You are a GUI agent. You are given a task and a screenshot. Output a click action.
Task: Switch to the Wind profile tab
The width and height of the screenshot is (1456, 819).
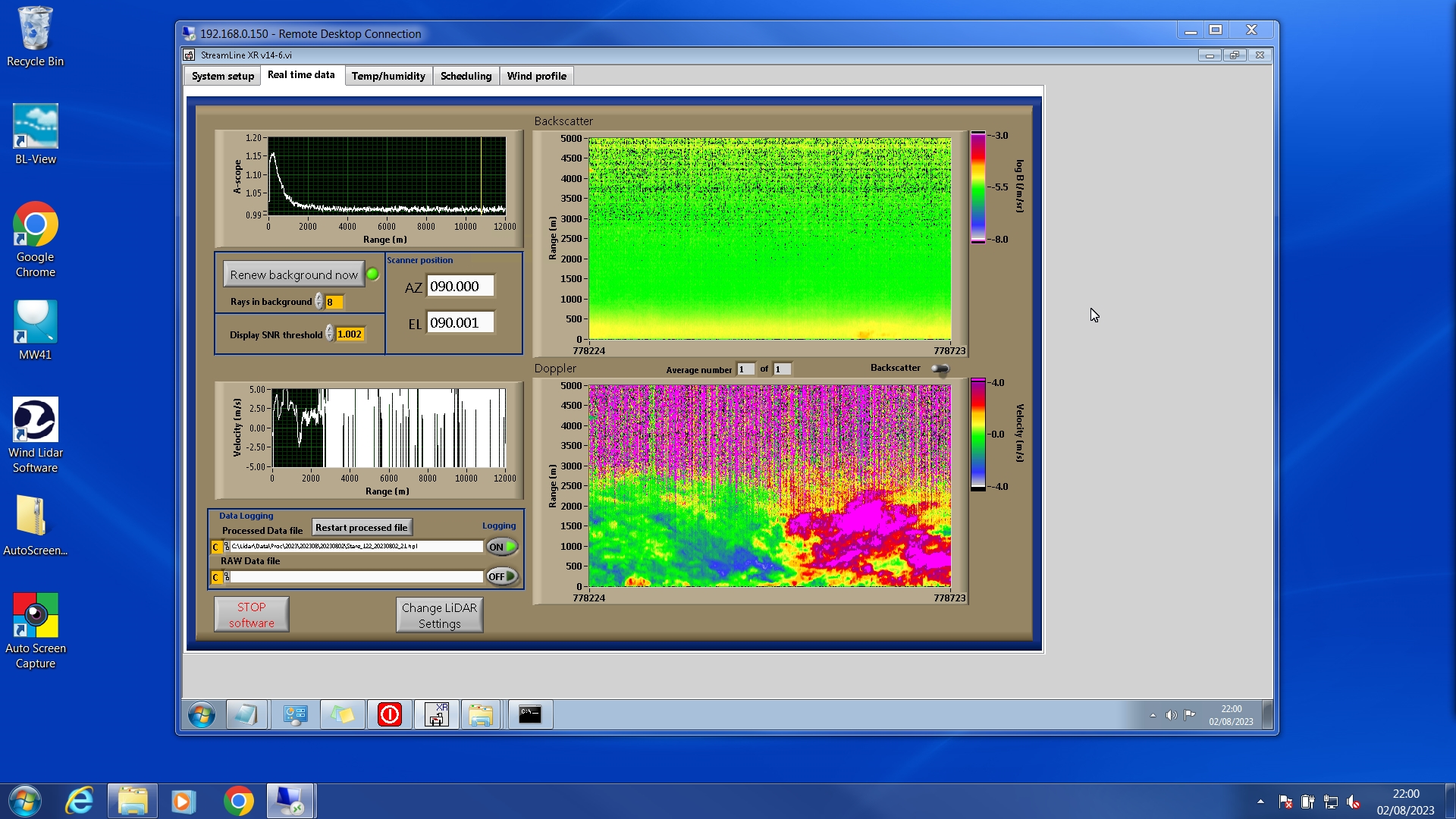(x=536, y=76)
